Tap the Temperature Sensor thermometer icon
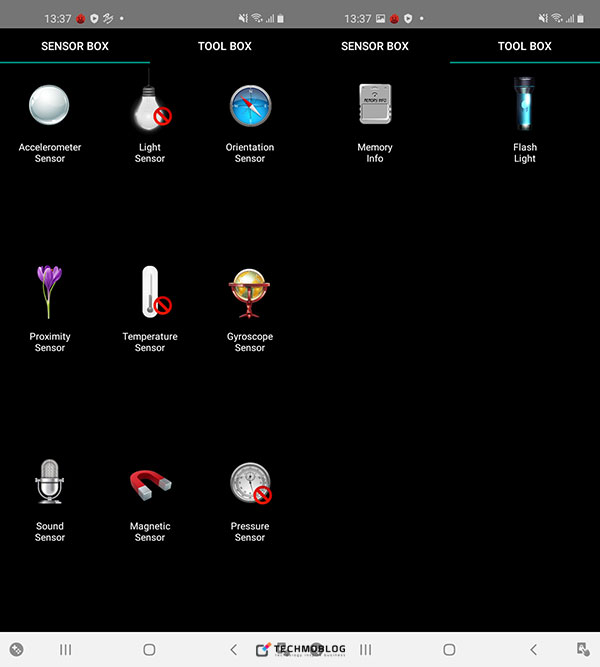Screen dimensions: 600x667 pyautogui.click(x=155, y=292)
